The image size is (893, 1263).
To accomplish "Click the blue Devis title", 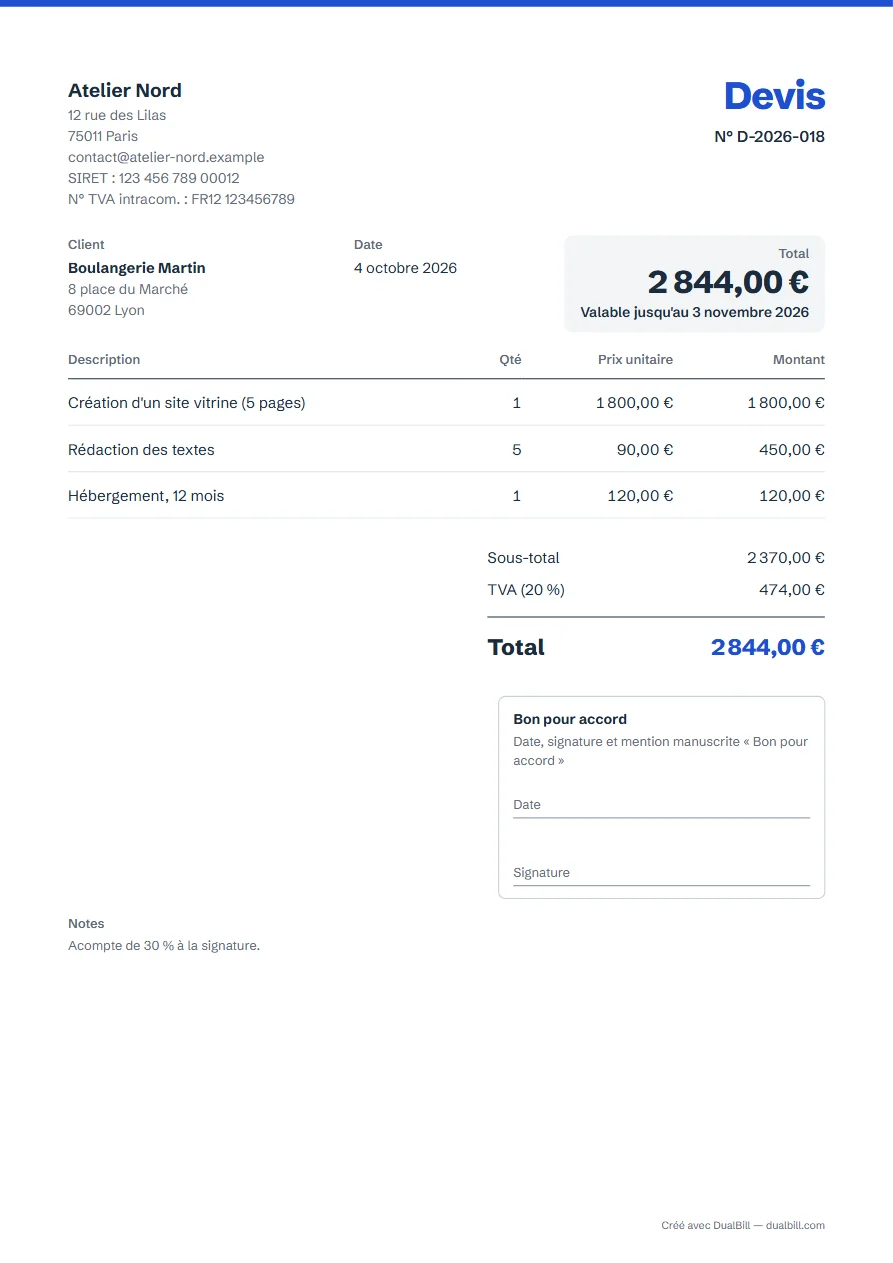I will click(775, 96).
